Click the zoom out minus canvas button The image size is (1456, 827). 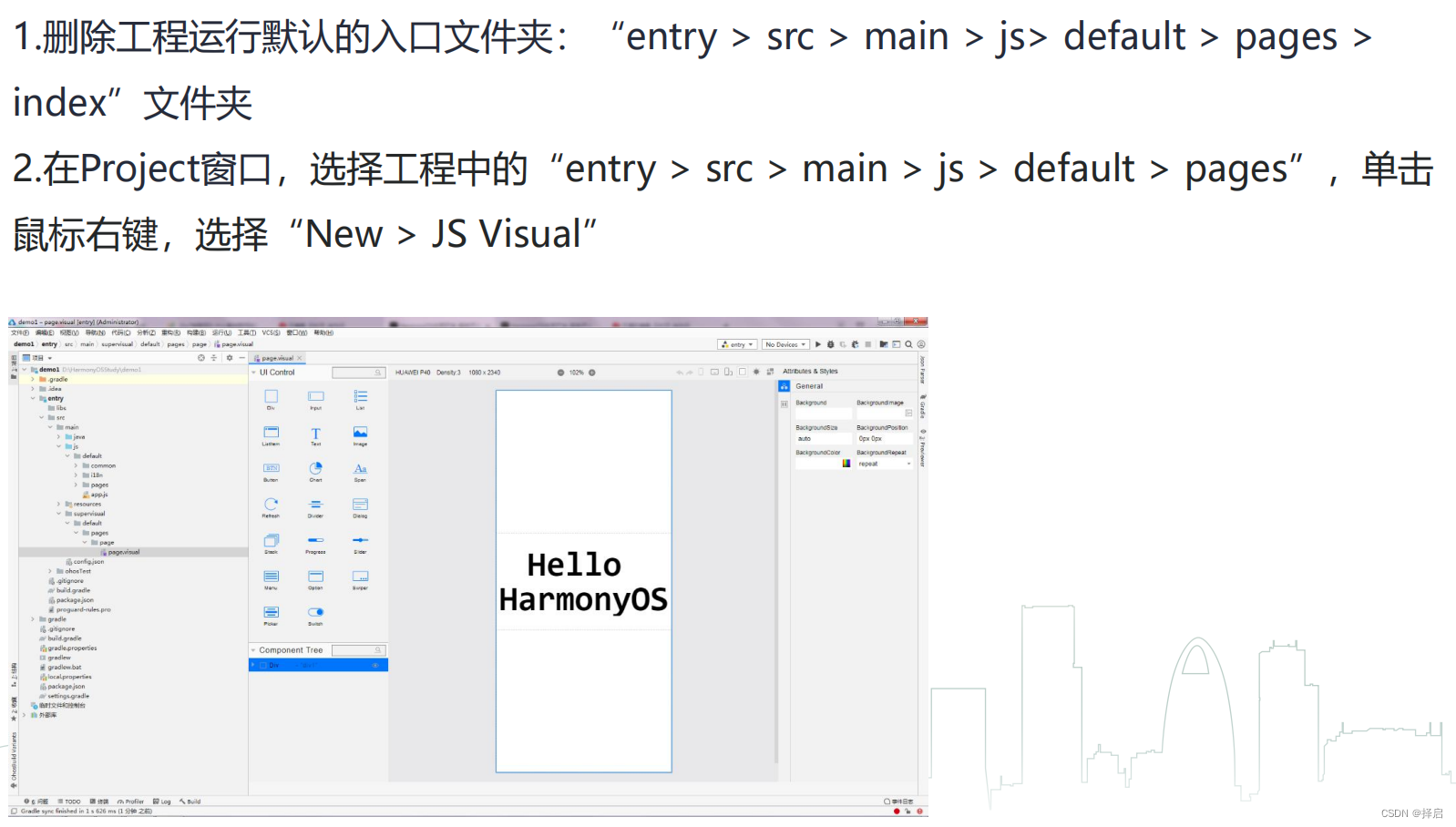click(x=560, y=373)
